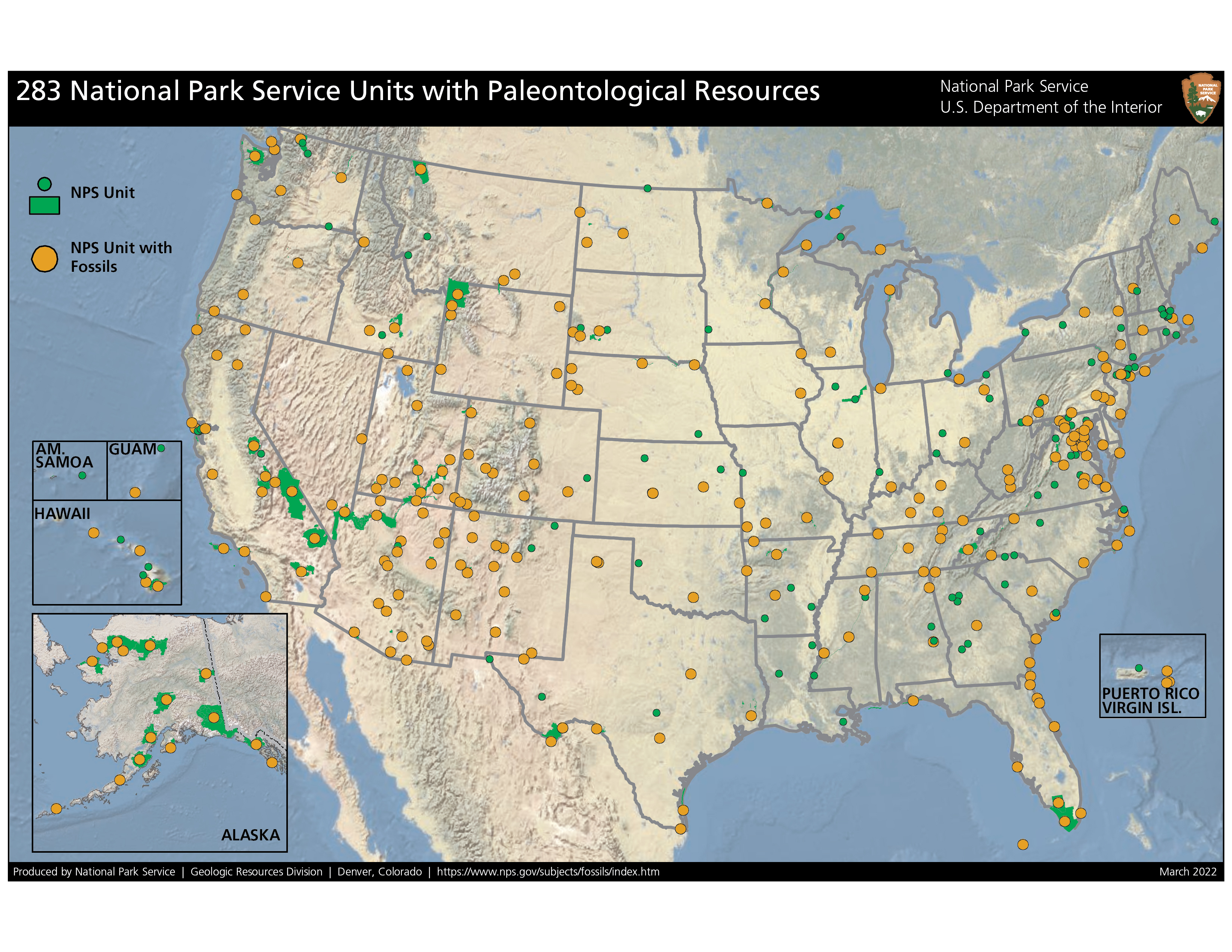Click the green marker in Puerto Rico inset

pos(1138,668)
